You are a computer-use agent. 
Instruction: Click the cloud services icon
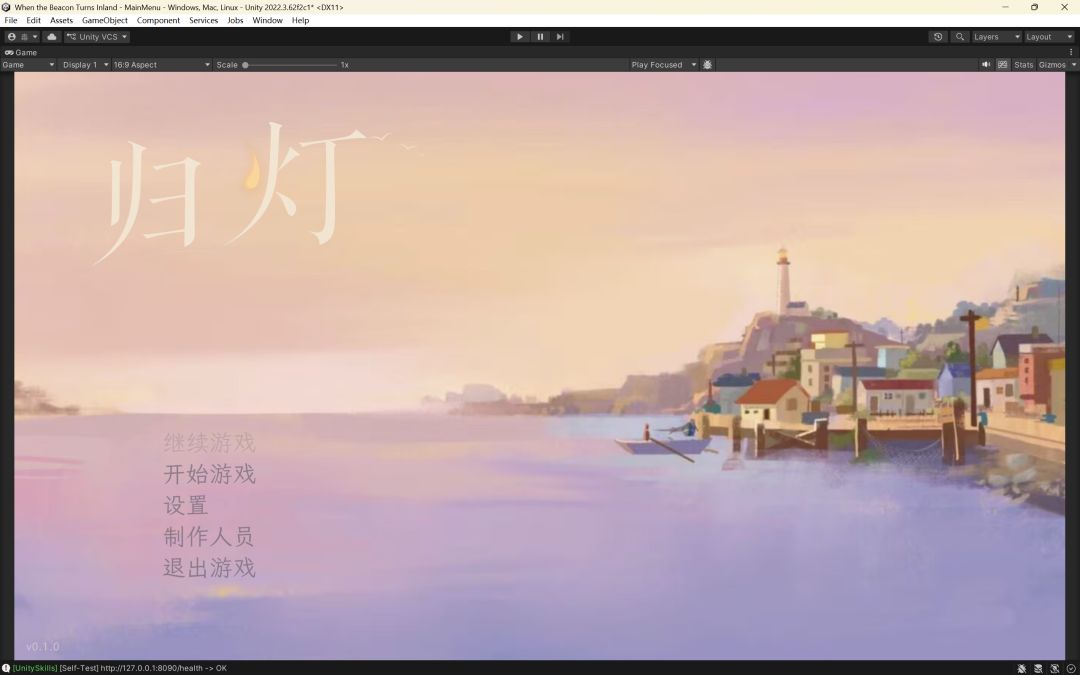[52, 37]
